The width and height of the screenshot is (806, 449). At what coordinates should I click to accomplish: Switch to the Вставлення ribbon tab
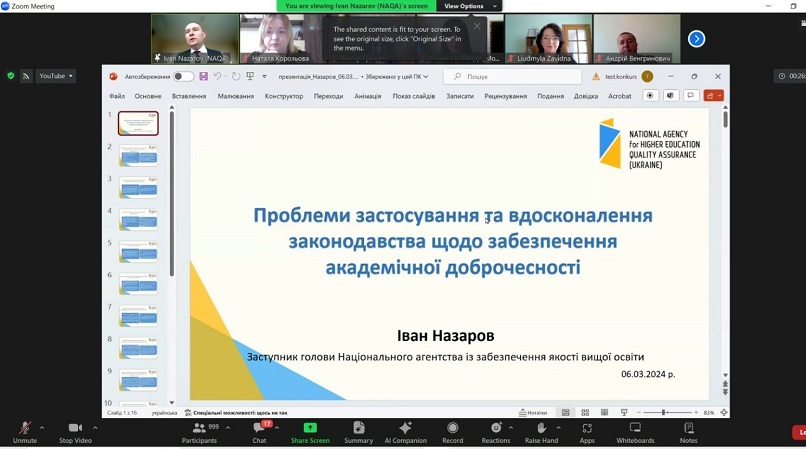tap(189, 96)
